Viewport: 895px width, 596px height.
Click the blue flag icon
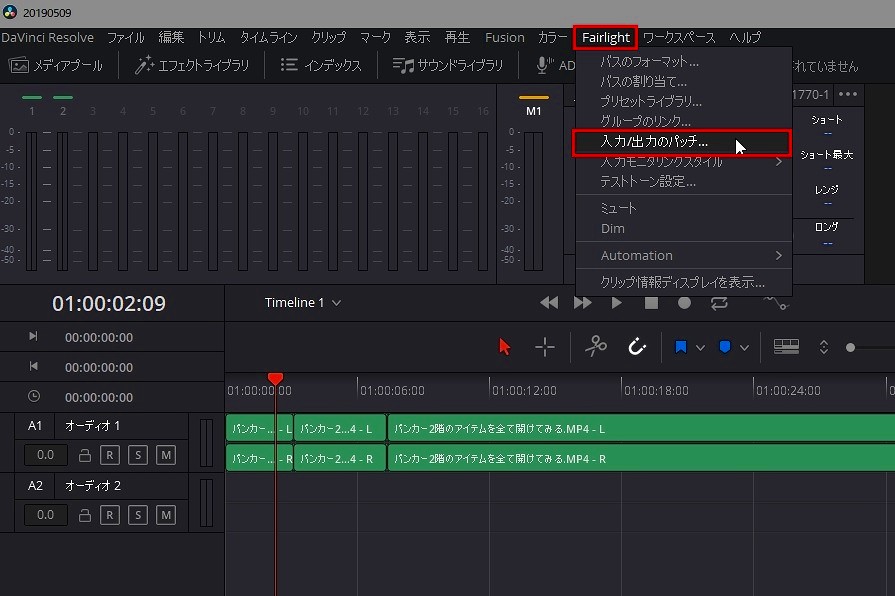681,347
